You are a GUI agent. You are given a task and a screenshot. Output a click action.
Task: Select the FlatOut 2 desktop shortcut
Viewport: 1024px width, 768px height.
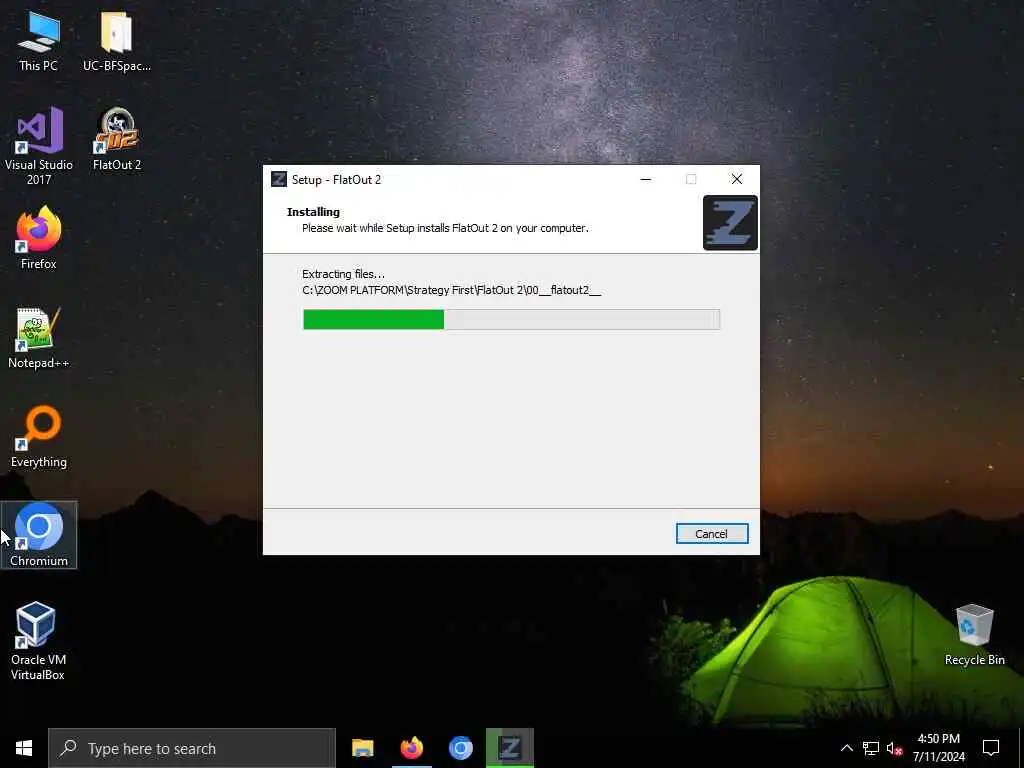117,139
